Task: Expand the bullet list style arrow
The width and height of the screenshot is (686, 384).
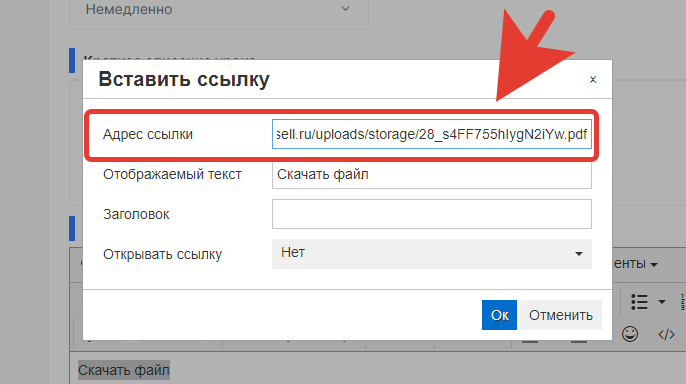Action: click(662, 302)
